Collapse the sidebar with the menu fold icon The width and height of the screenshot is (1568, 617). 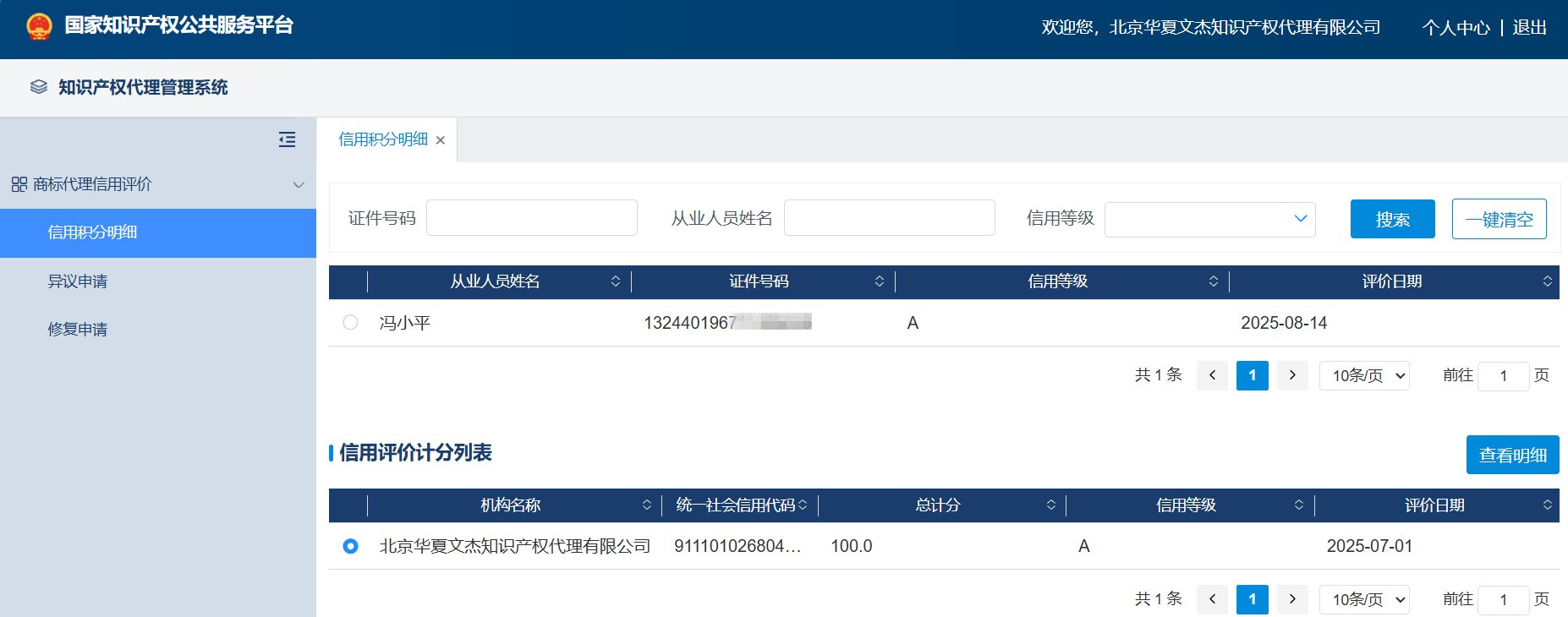[288, 139]
